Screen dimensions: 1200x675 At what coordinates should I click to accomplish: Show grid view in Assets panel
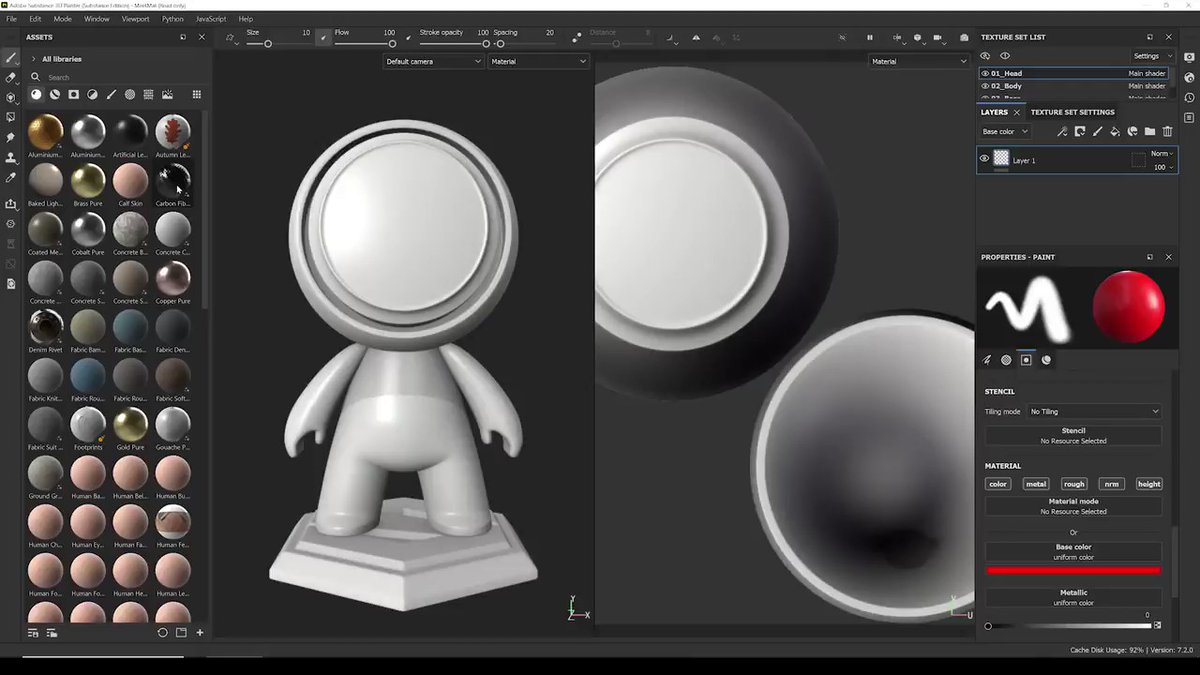coord(197,95)
